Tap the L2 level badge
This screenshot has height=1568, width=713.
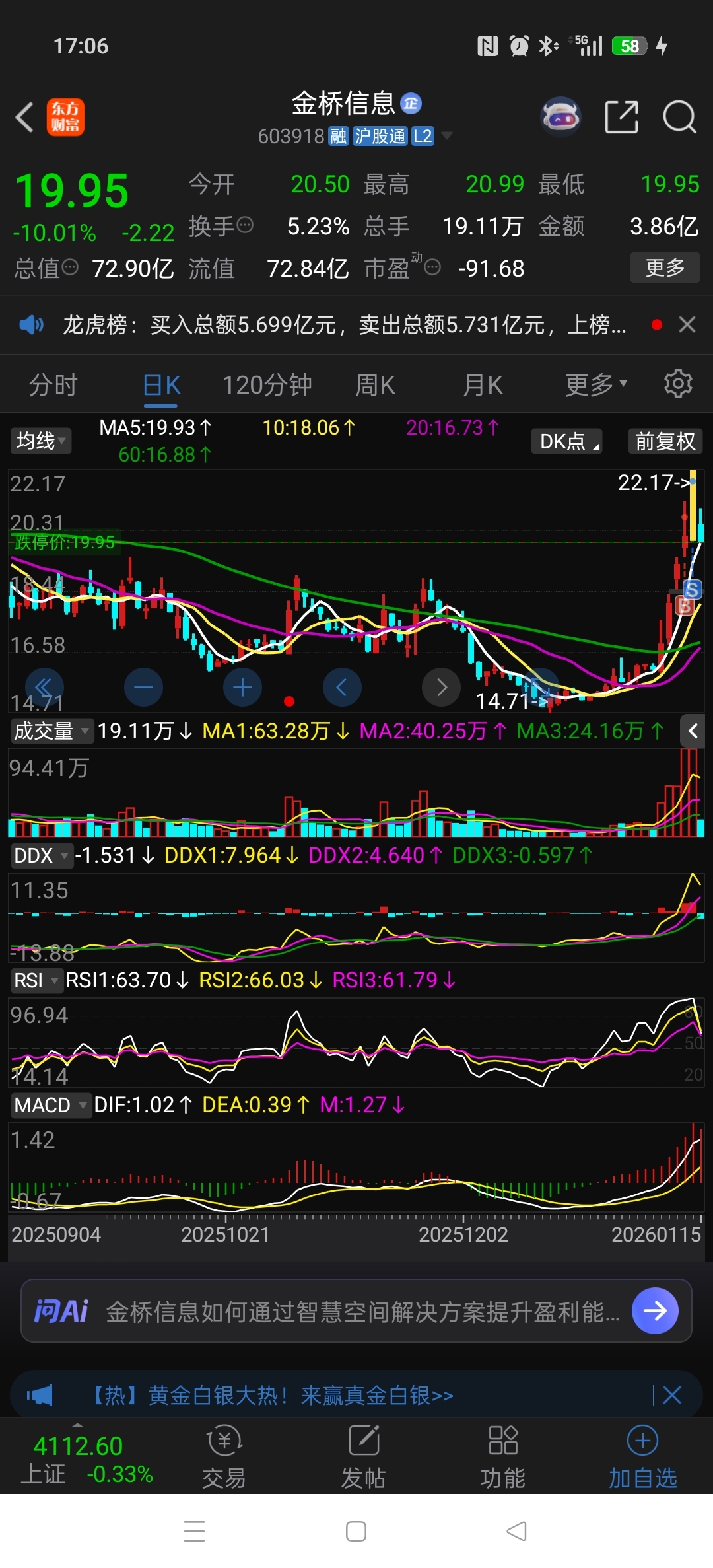click(423, 136)
